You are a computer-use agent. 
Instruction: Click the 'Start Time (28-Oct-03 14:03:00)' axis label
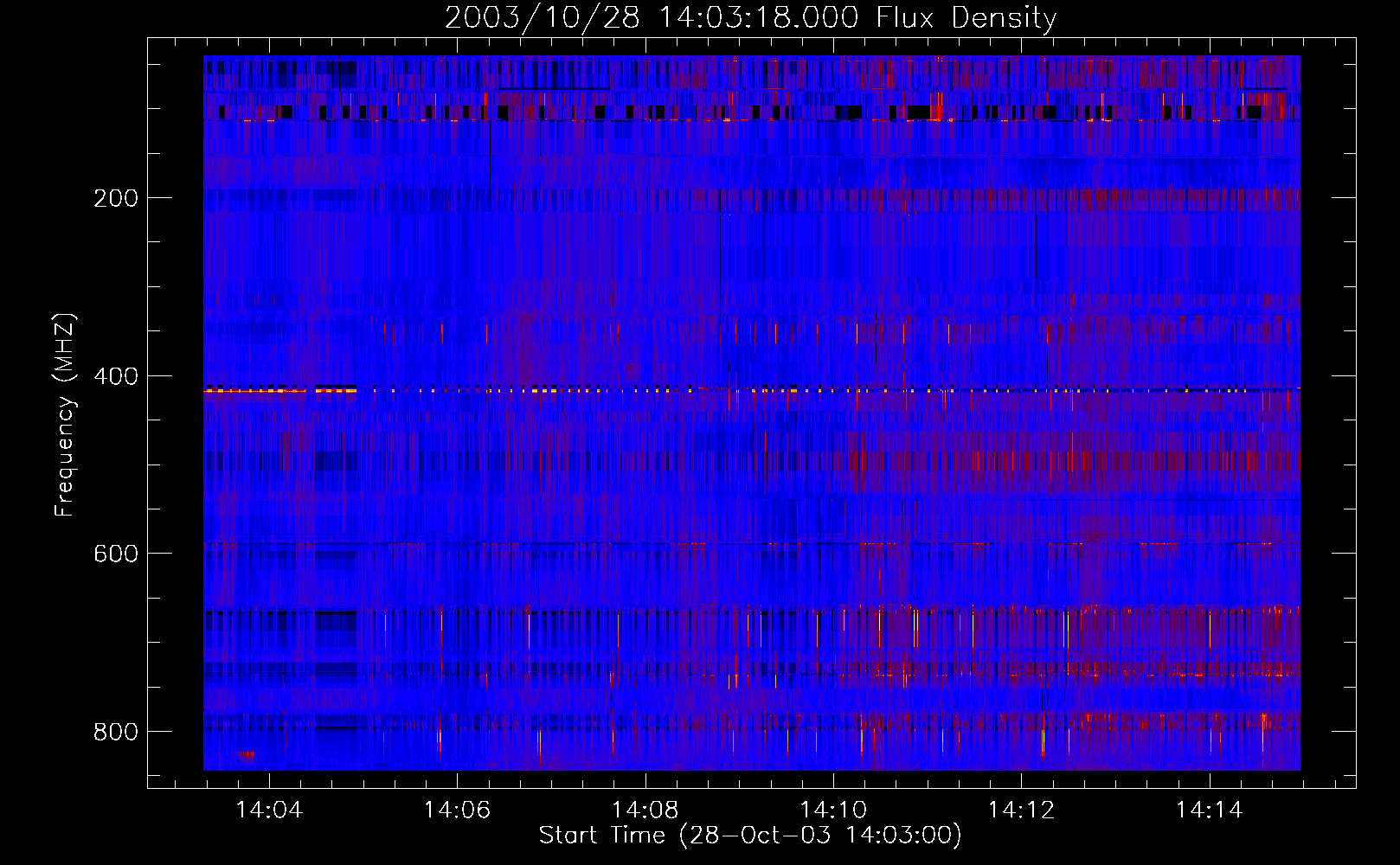coord(750,836)
